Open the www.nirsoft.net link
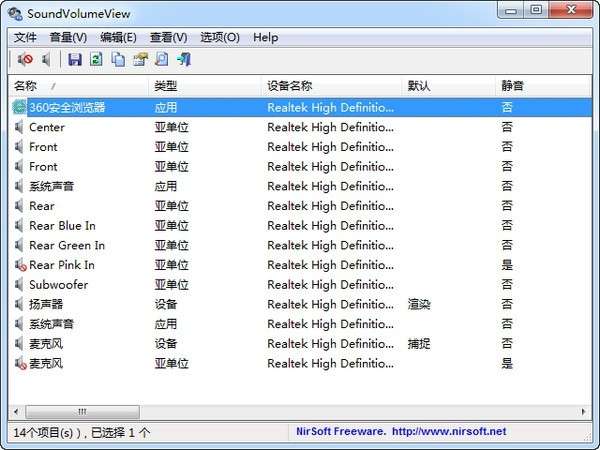 [449, 432]
